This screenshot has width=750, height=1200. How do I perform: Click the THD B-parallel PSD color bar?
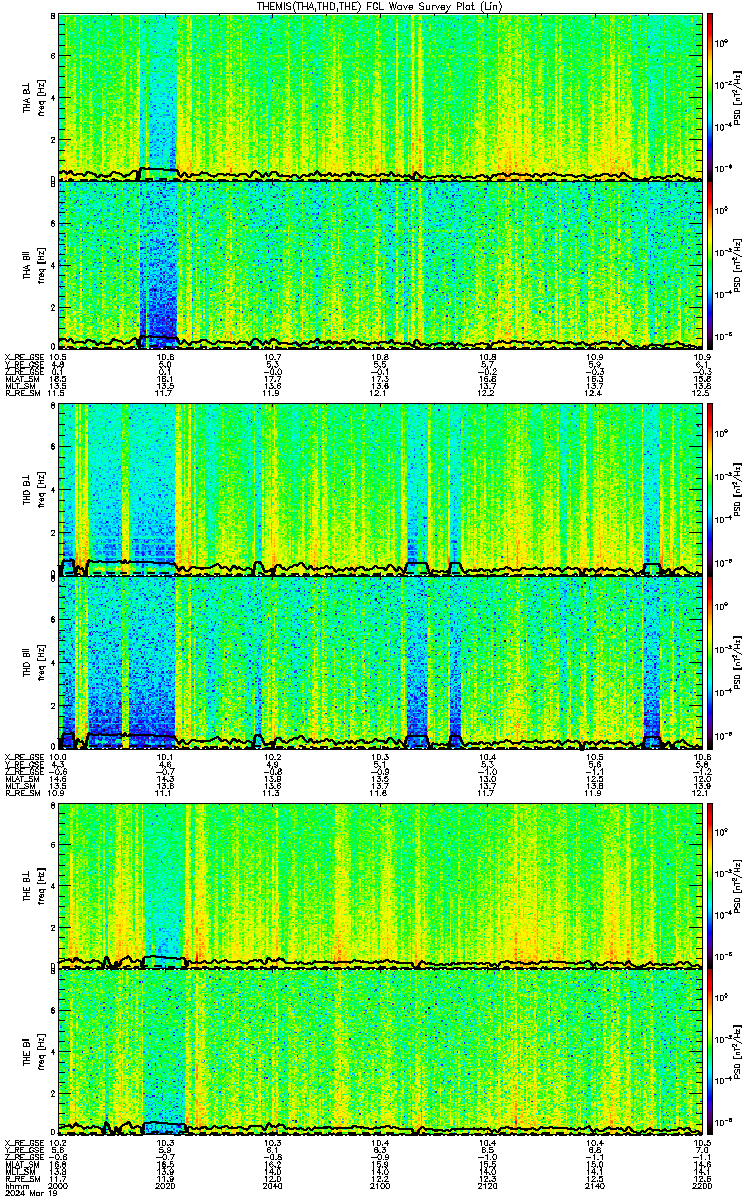click(710, 663)
